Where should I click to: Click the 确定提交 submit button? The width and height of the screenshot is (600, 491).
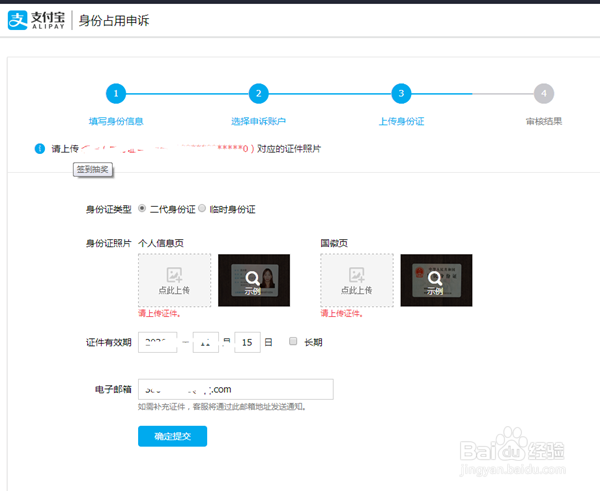click(x=173, y=436)
